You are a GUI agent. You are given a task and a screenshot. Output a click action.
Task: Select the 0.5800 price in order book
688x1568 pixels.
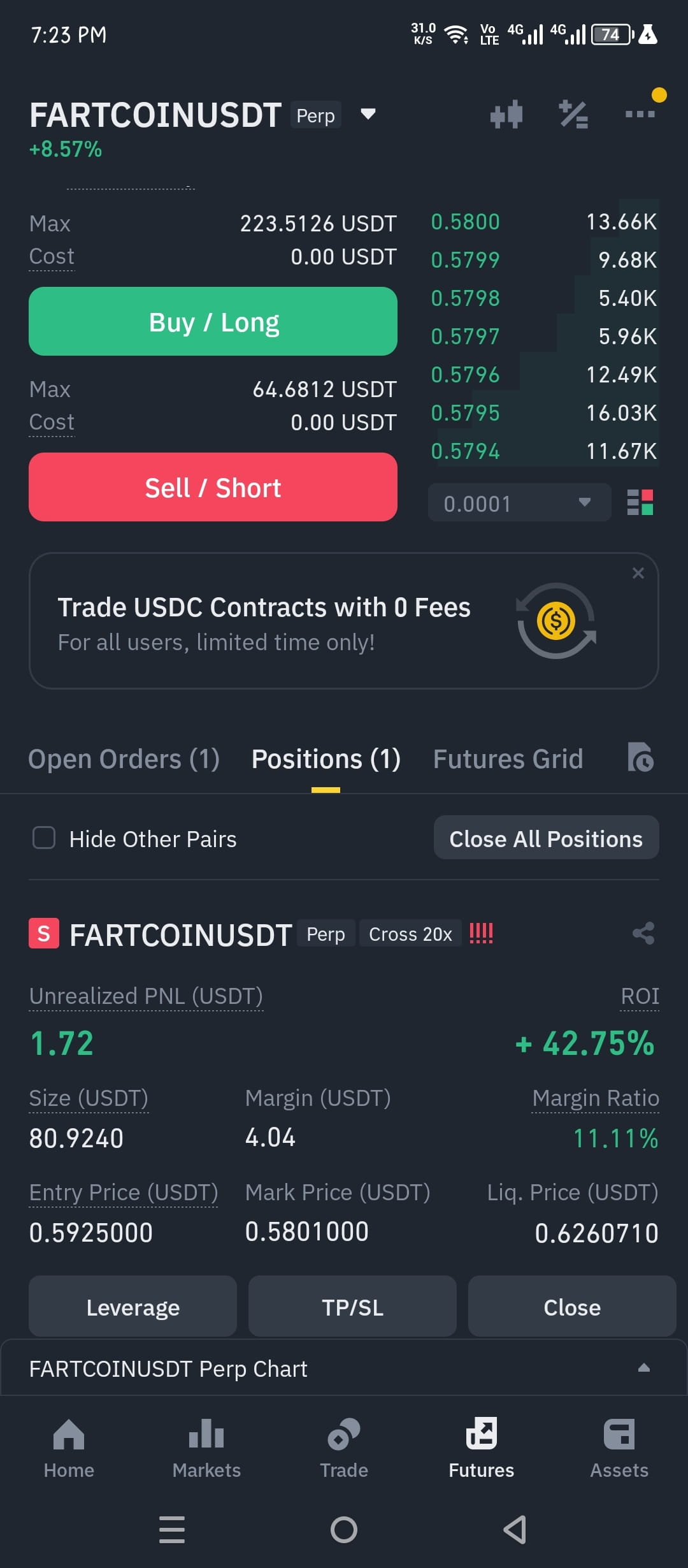point(465,222)
